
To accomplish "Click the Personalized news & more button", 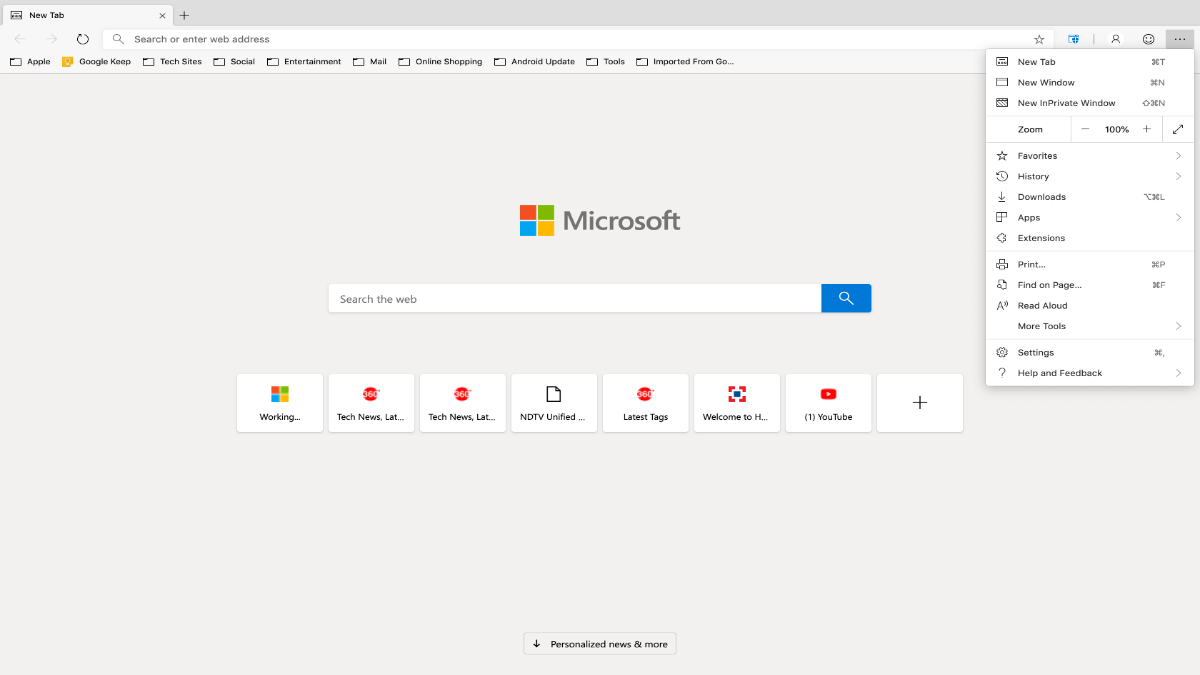I will click(599, 643).
